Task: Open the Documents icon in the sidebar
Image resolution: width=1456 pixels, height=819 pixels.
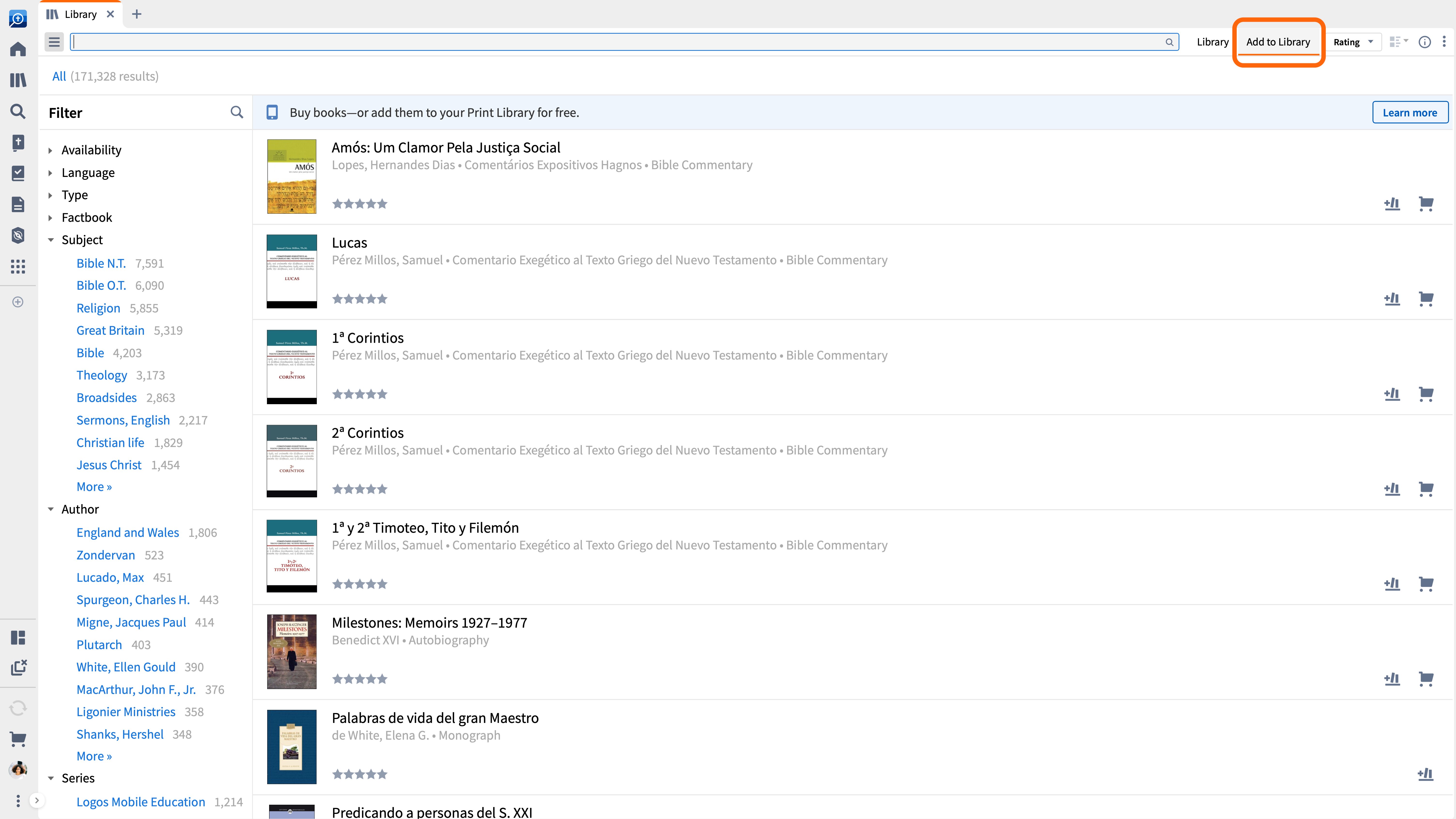Action: coord(18,204)
